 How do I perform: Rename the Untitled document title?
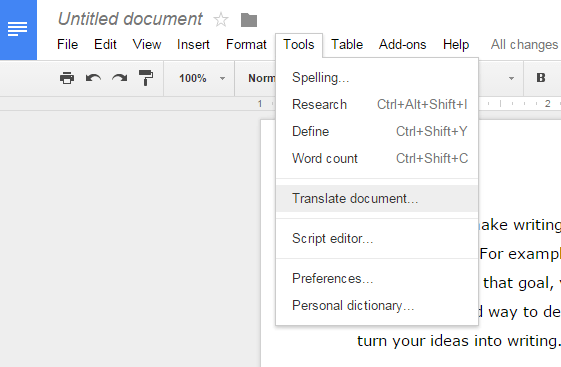pyautogui.click(x=130, y=19)
